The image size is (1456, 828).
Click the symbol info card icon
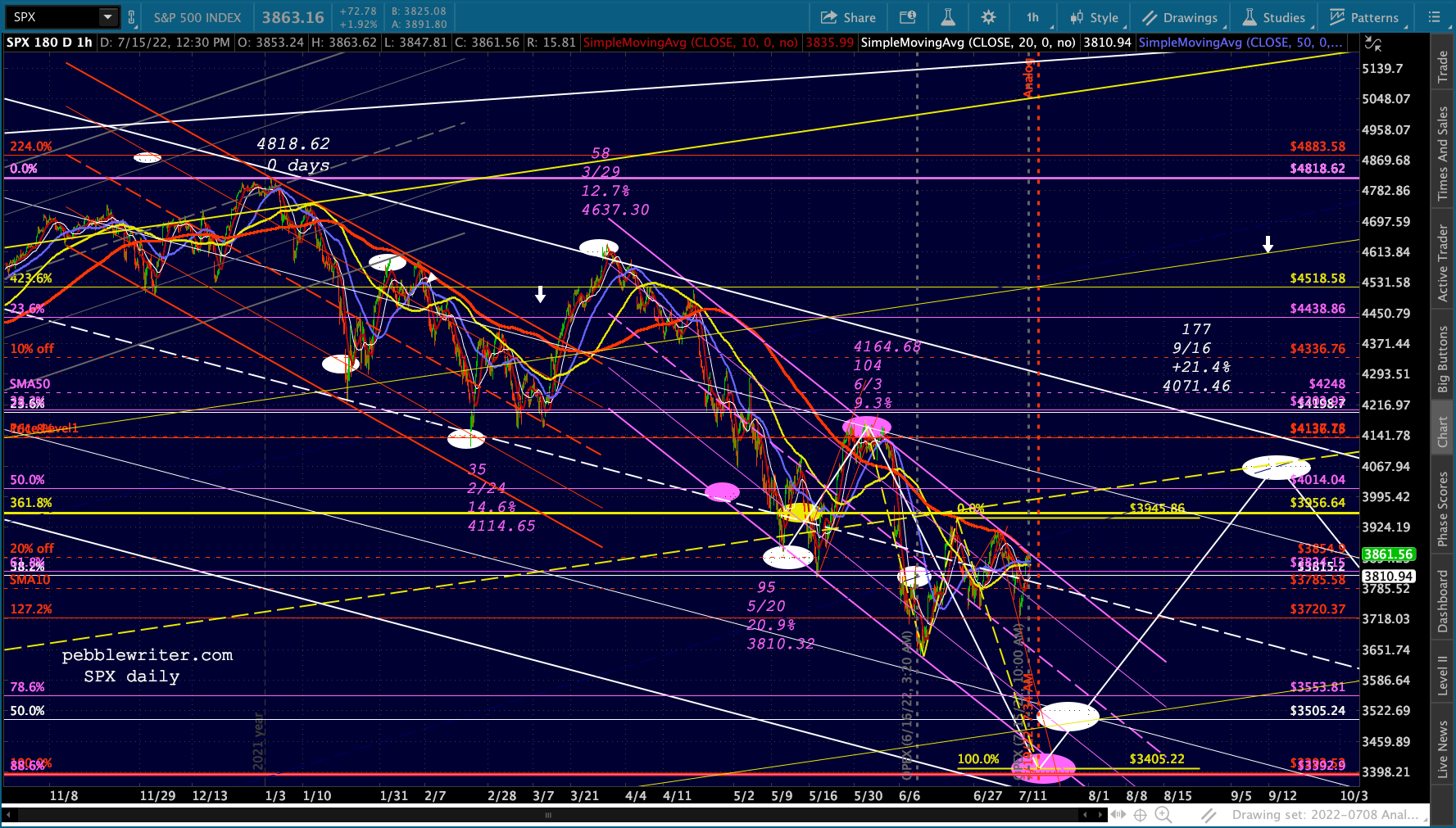tap(907, 17)
